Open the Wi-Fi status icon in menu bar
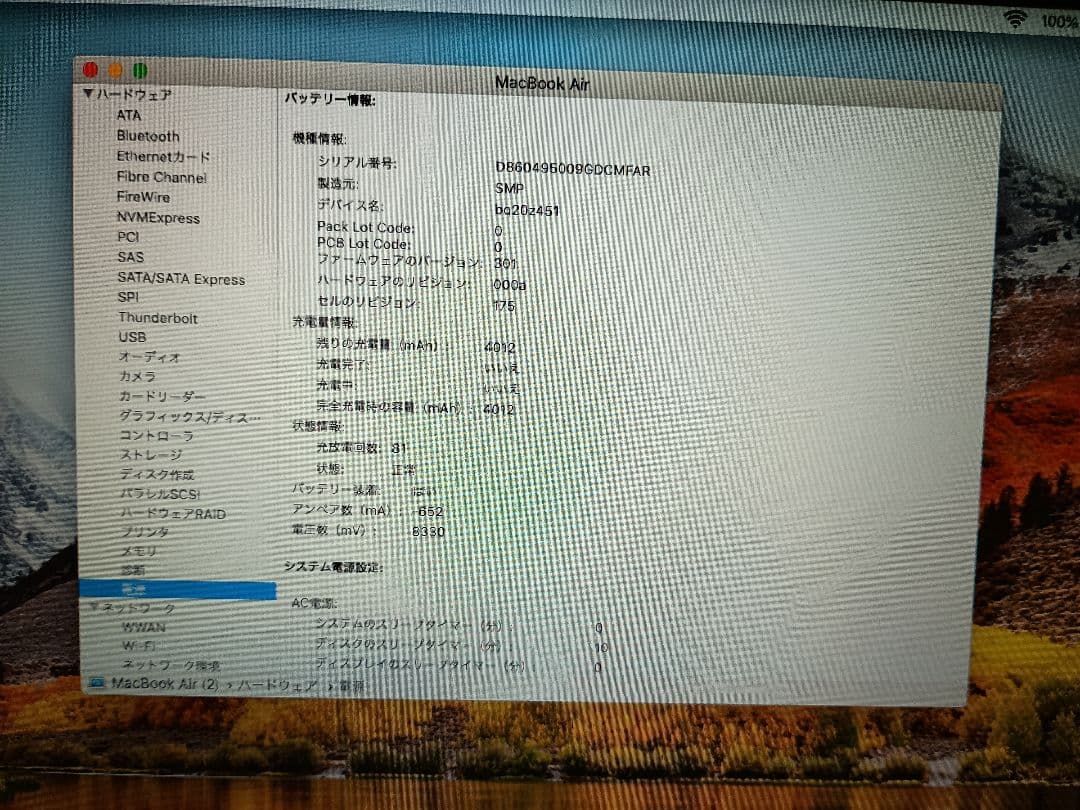Viewport: 1080px width, 810px height. (x=1015, y=18)
